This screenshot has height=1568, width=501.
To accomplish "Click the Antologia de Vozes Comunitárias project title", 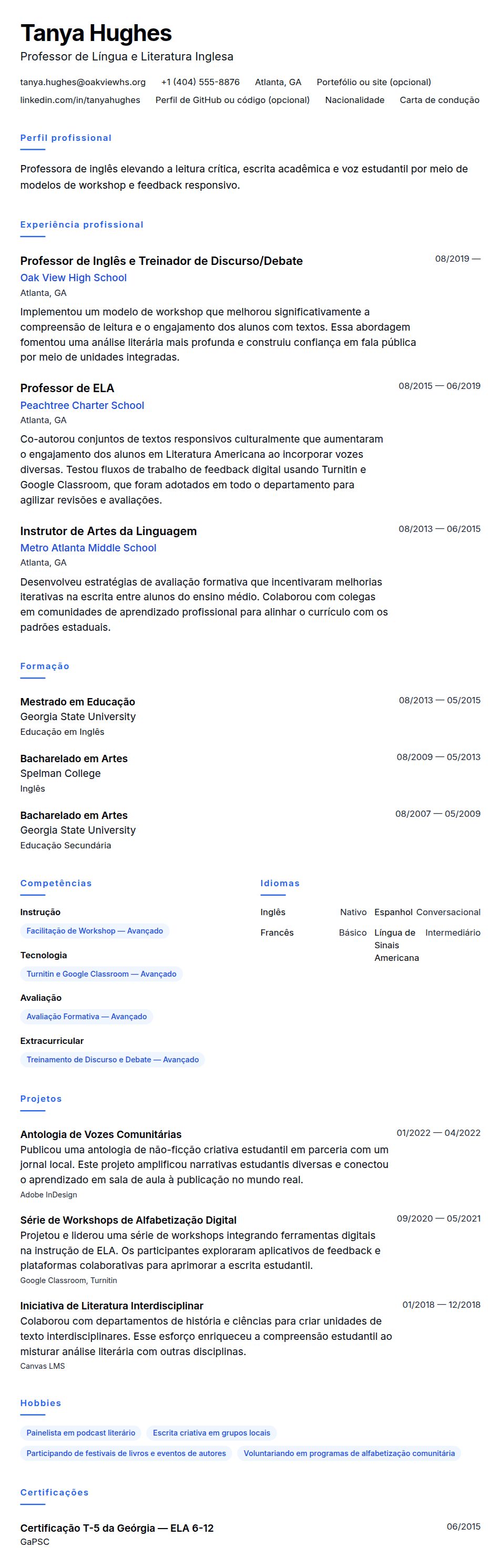I will (101, 1134).
